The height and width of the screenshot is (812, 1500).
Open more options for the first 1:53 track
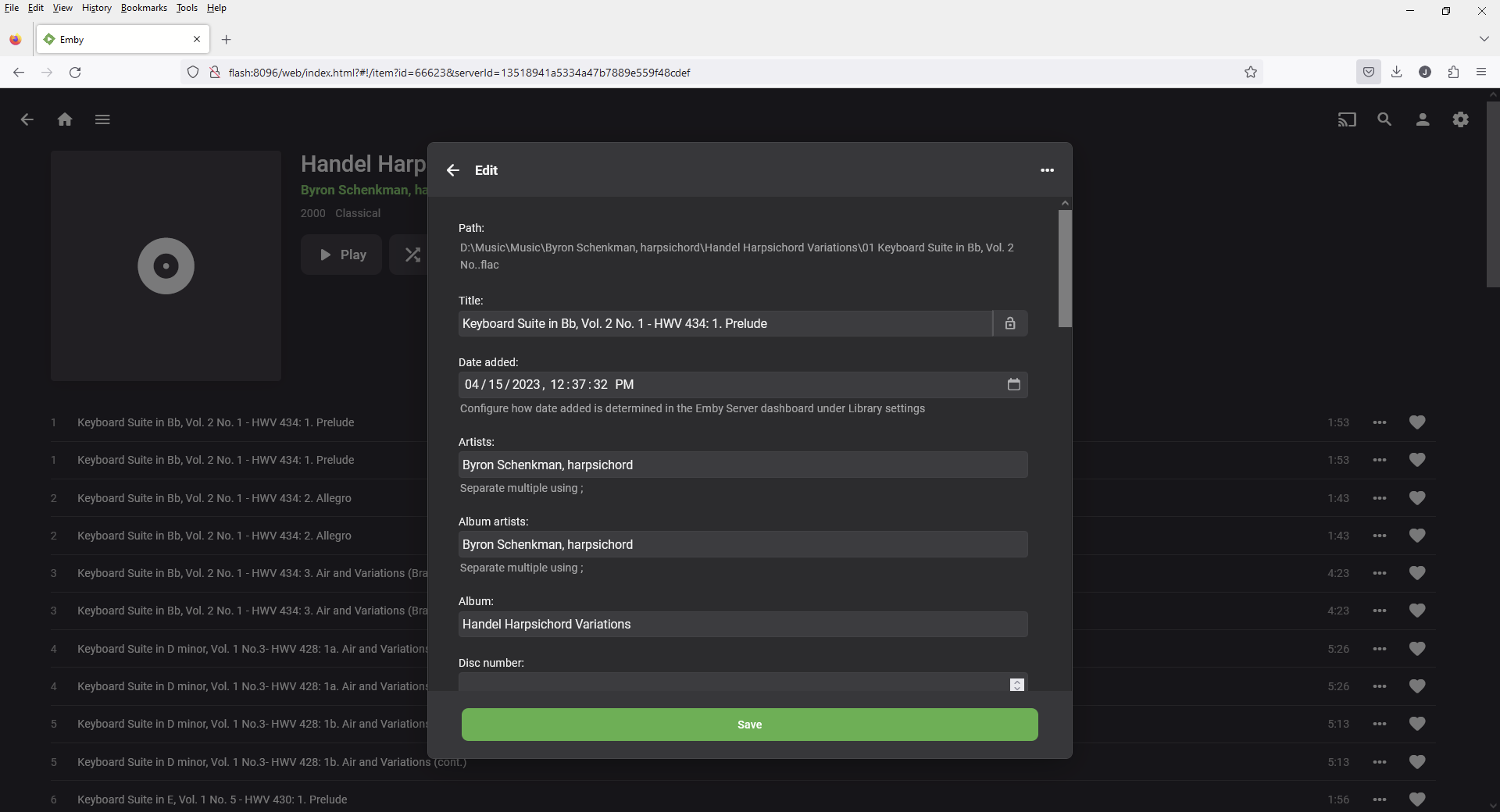click(x=1379, y=422)
